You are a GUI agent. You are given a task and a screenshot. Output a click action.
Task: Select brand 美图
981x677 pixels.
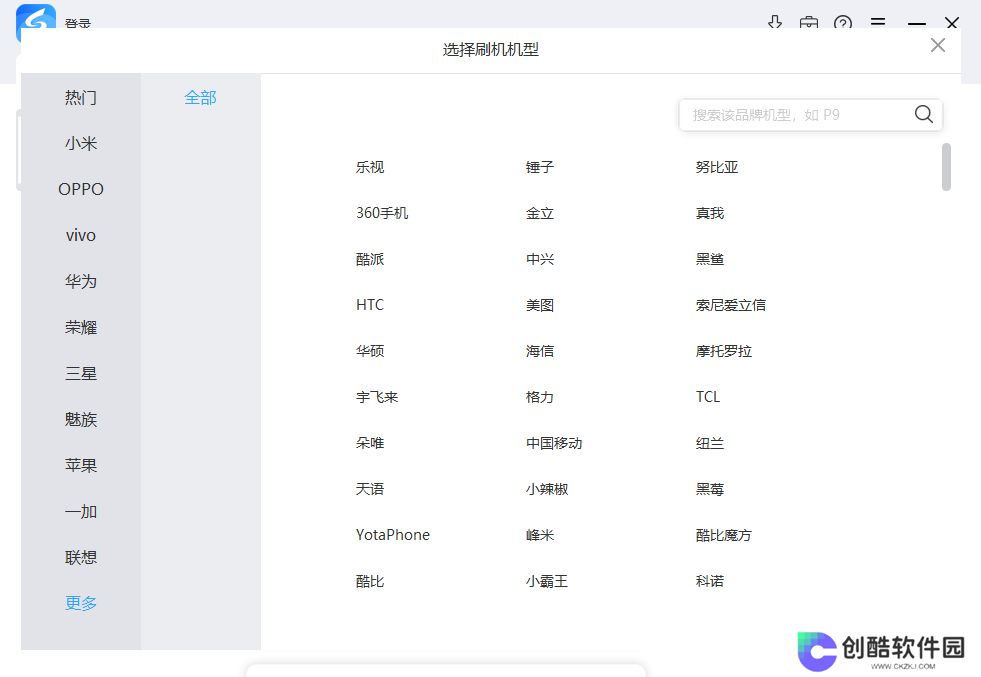coord(540,305)
